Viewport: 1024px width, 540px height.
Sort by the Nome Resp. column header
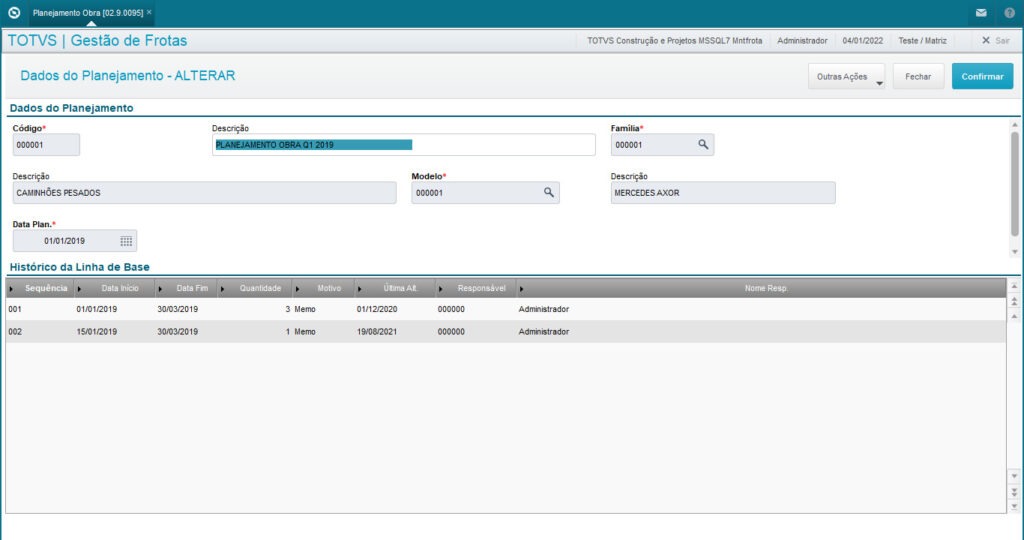click(x=761, y=288)
